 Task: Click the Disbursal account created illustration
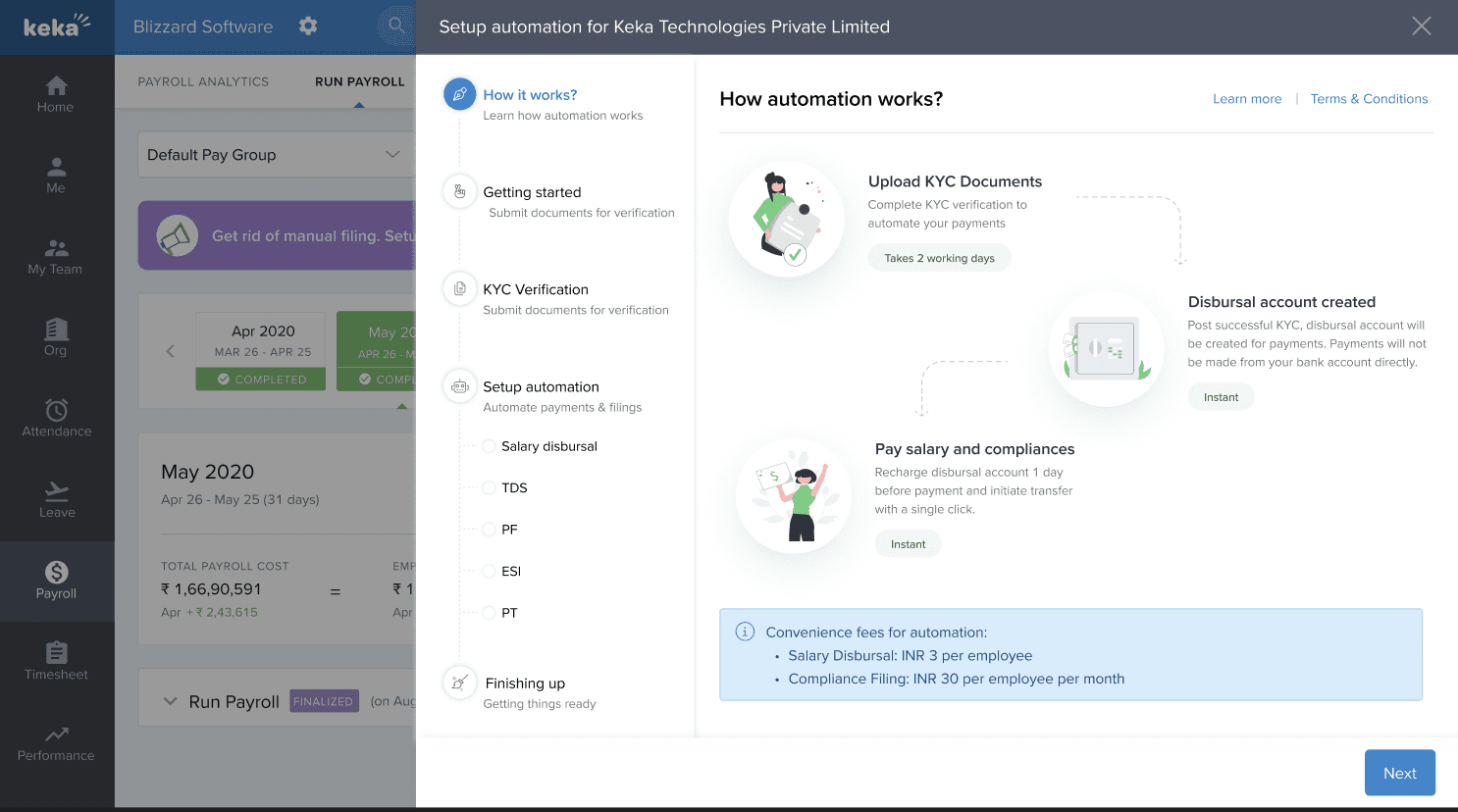coord(1106,348)
